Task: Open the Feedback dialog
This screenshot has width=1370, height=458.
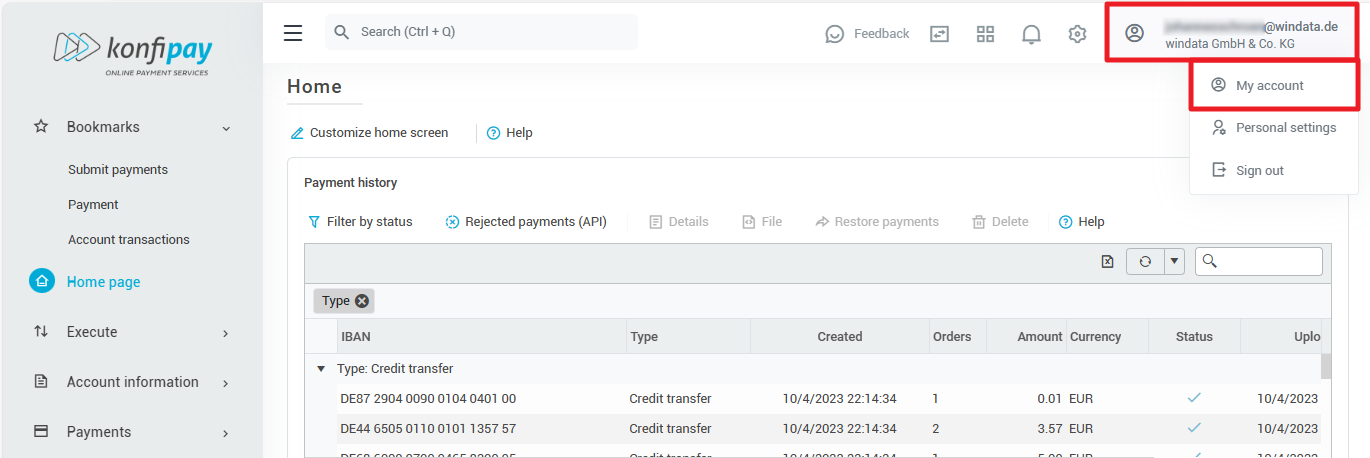Action: pos(867,34)
